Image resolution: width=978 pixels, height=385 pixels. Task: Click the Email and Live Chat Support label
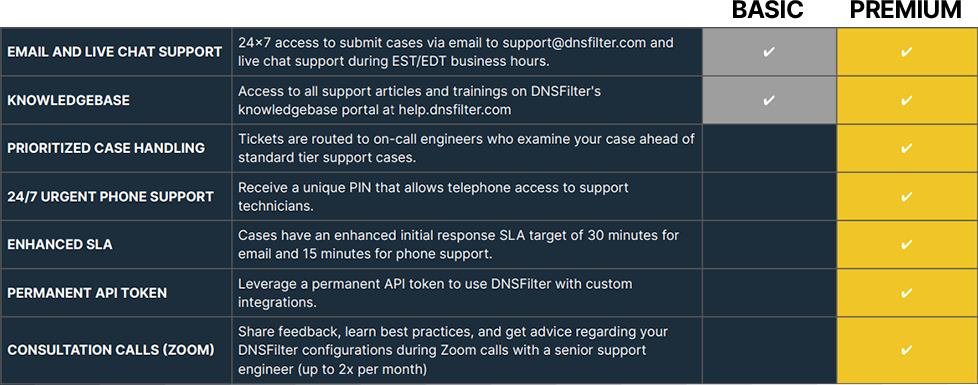coord(115,52)
